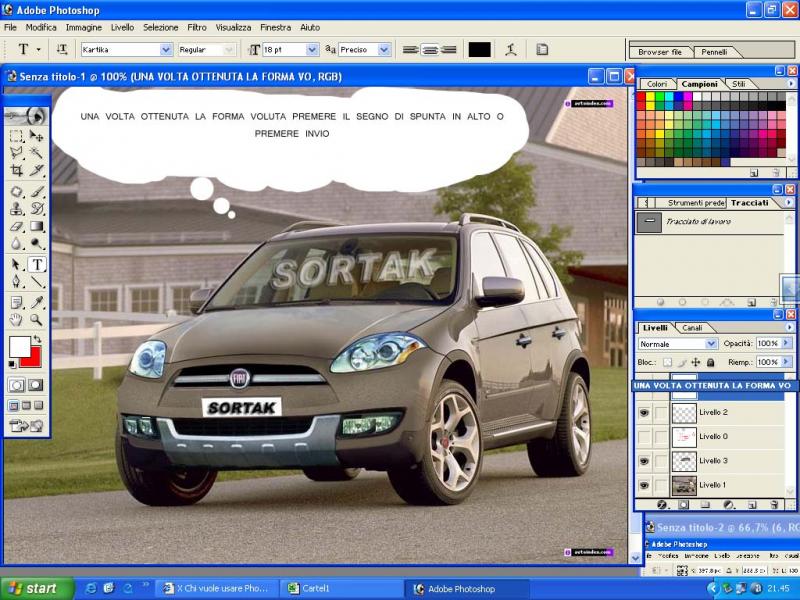This screenshot has width=800, height=600.
Task: Hide Livello 2 with its eye icon
Action: 644,412
